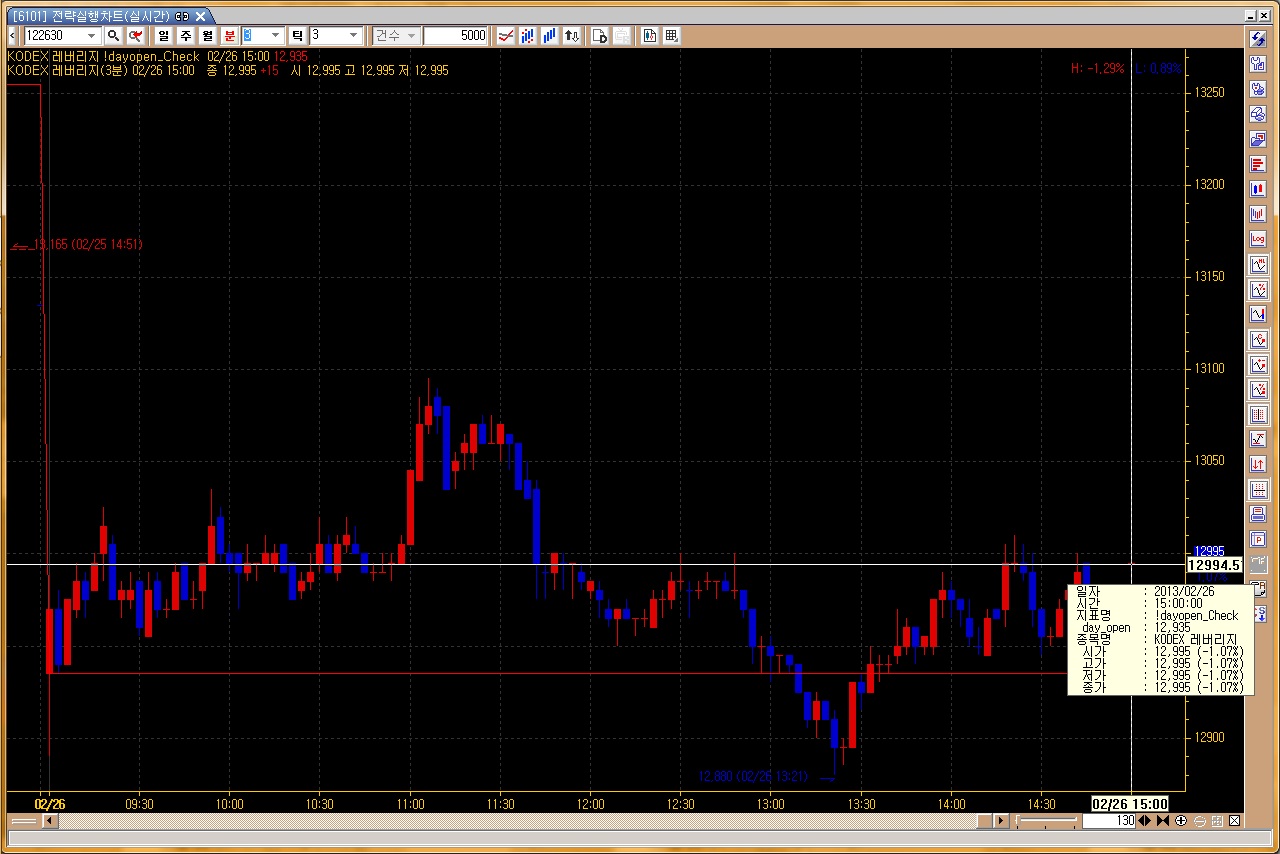This screenshot has width=1280, height=854.
Task: Select the 일 (daily) period toggle
Action: click(x=163, y=36)
